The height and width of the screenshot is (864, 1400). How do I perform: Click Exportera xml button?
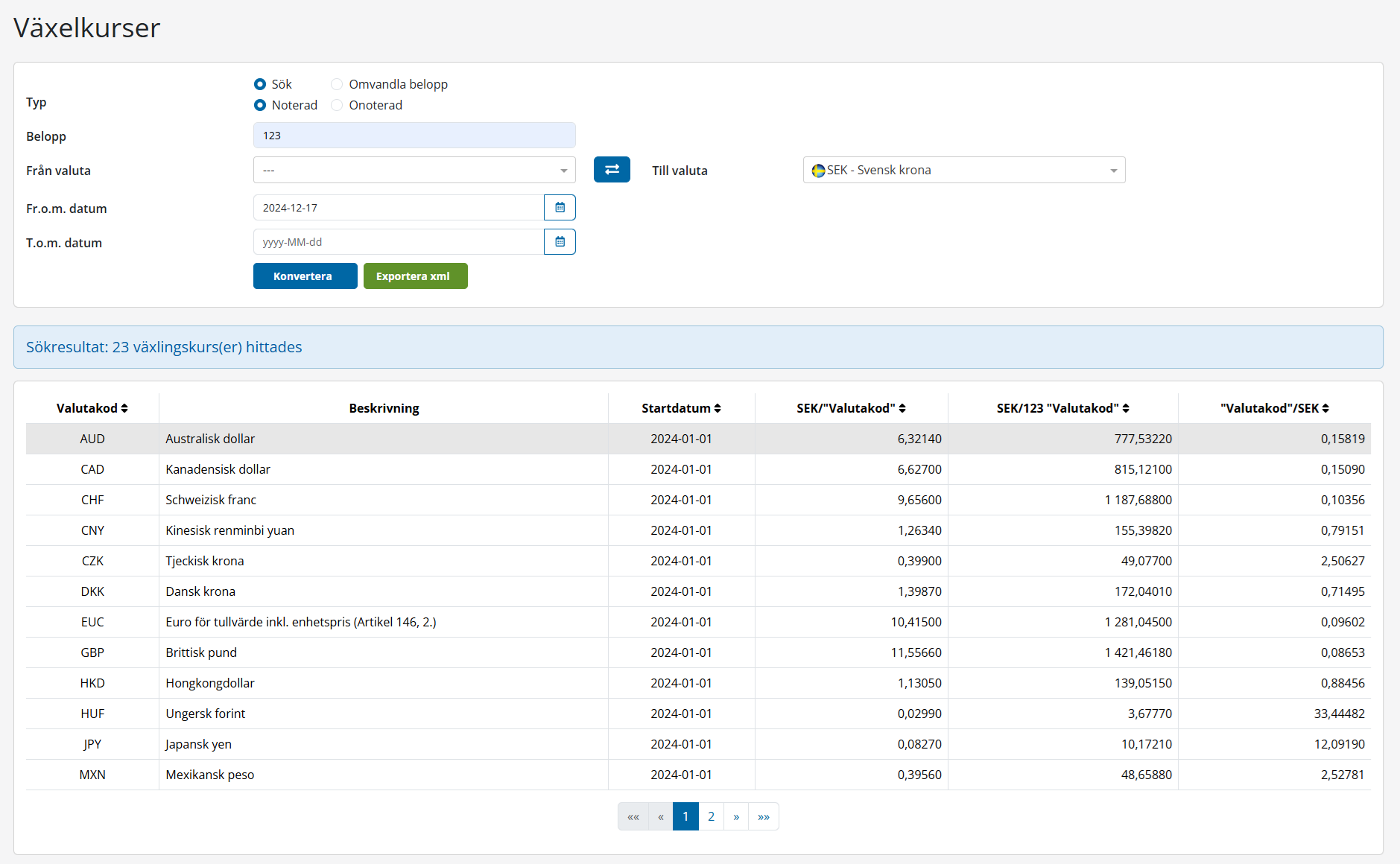[x=415, y=276]
